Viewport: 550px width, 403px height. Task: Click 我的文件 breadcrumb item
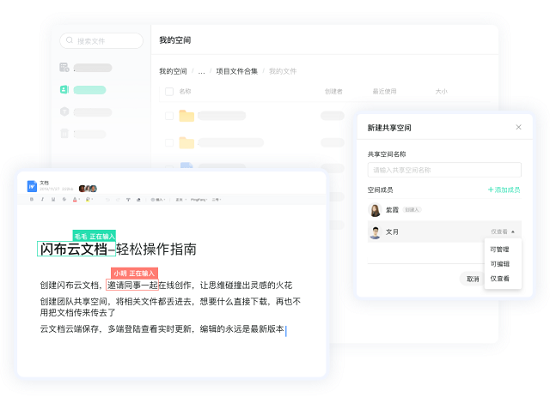pos(283,72)
